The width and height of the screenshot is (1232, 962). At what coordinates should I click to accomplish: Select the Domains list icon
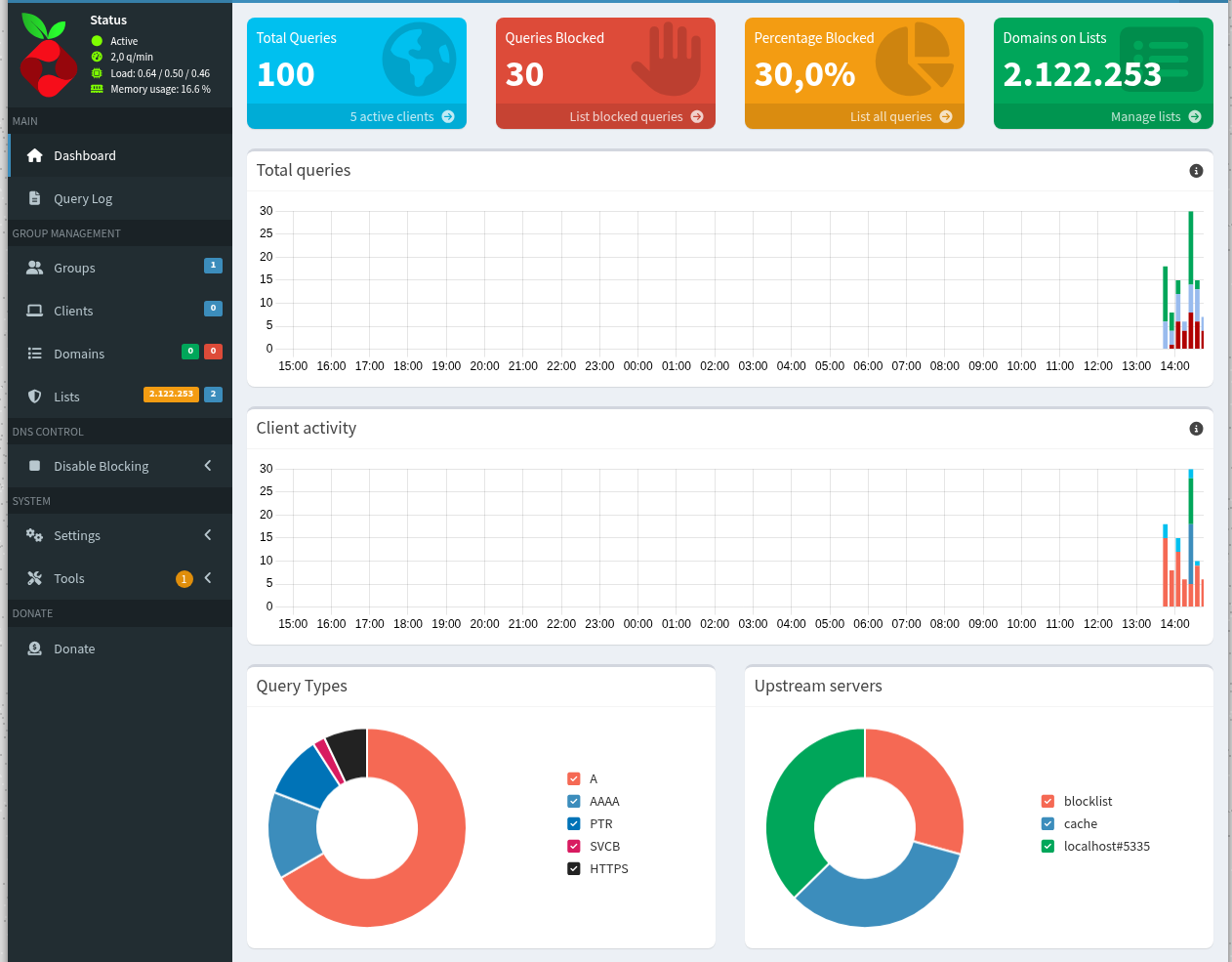(x=34, y=353)
